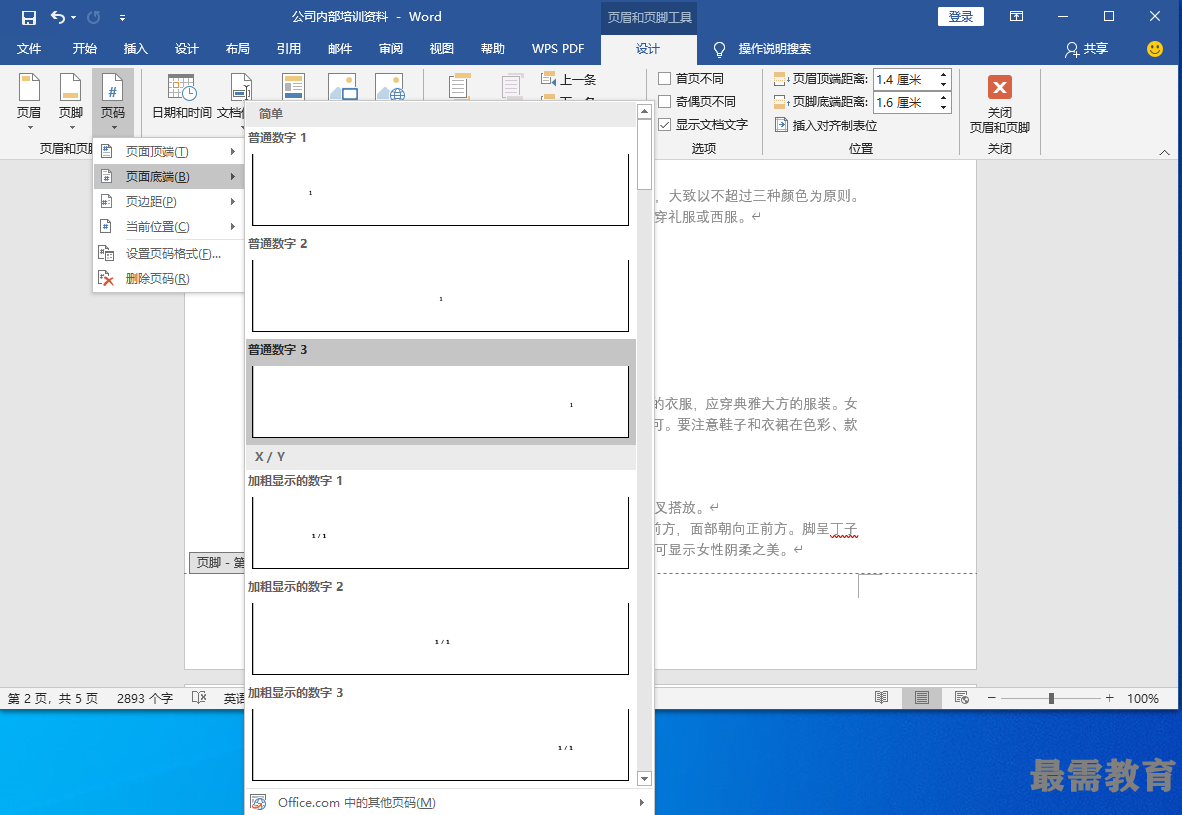Viewport: 1182px width, 815px height.
Task: Switch to Read Mode view icon
Action: (881, 698)
